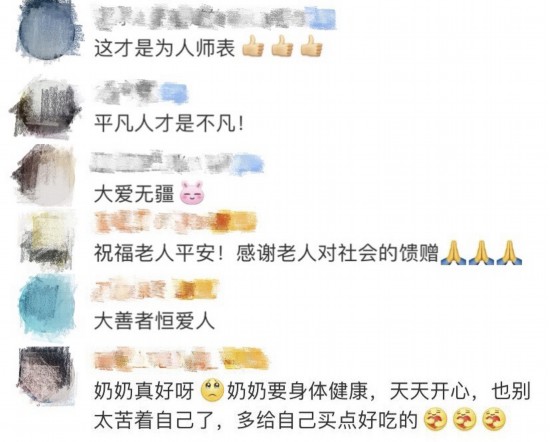Tap the orange blurred username above 大善者恒爱人
The height and width of the screenshot is (442, 550).
154,290
